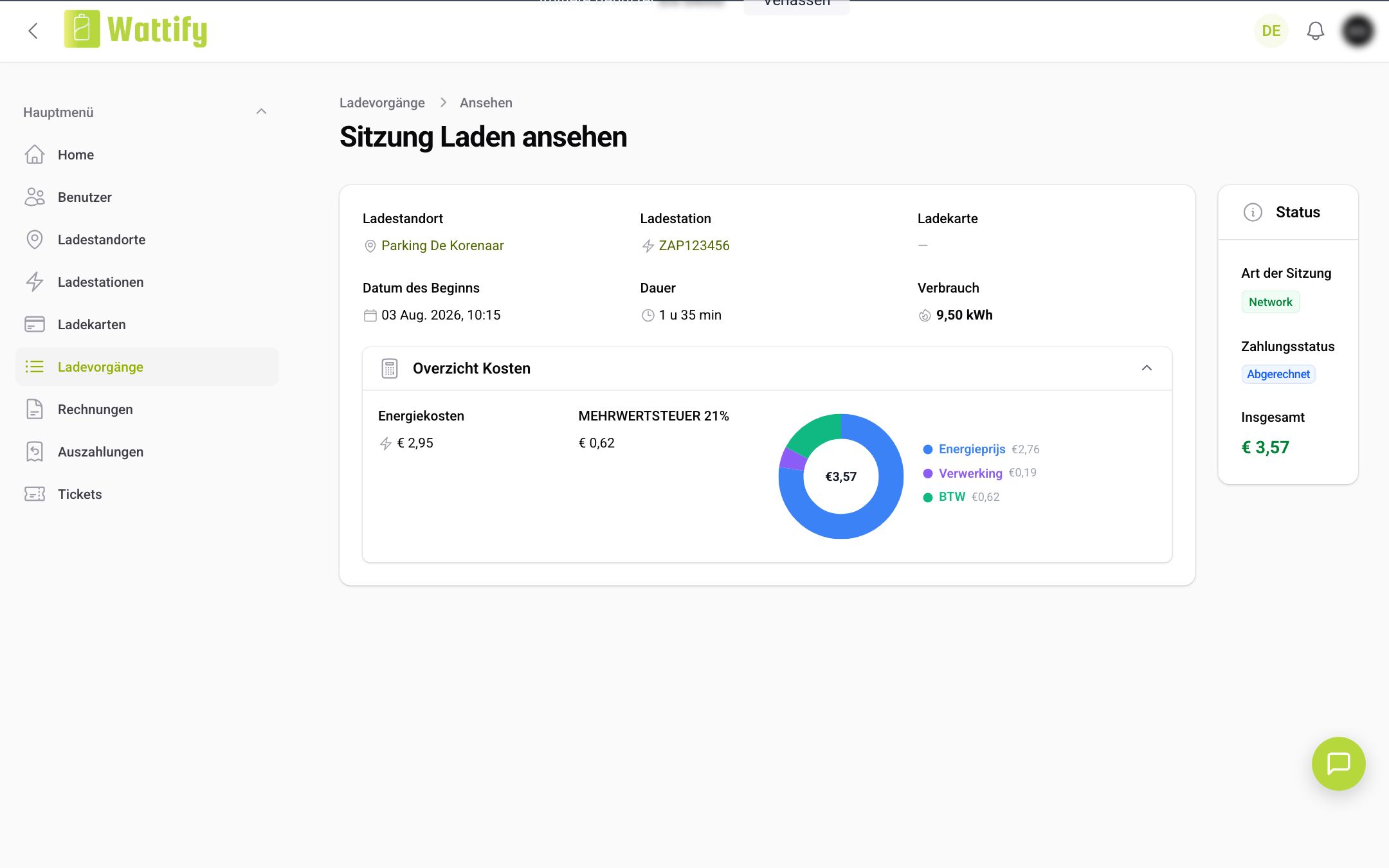Click the Network session type badge
The height and width of the screenshot is (868, 1389).
click(x=1270, y=302)
